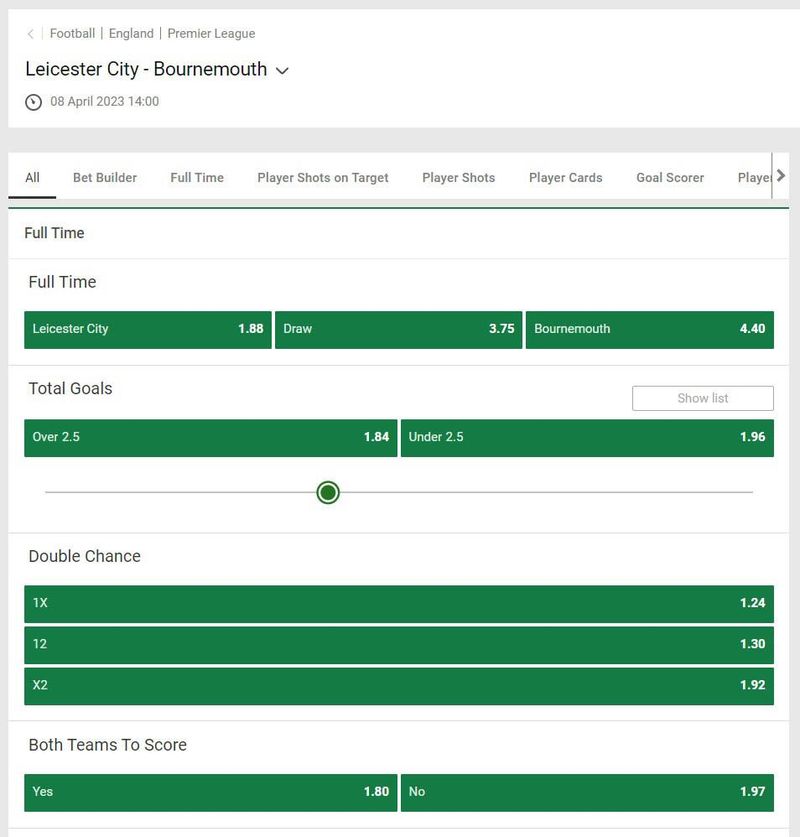
Task: Pick Bournemouth to win at 4.40
Action: (649, 329)
